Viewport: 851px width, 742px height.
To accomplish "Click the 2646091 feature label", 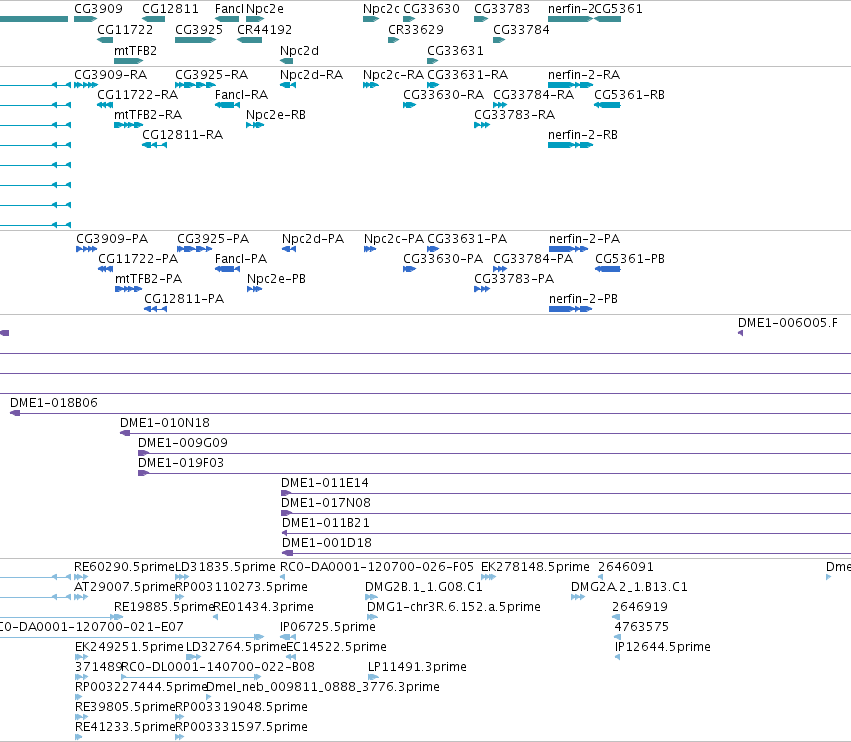I will click(x=626, y=568).
